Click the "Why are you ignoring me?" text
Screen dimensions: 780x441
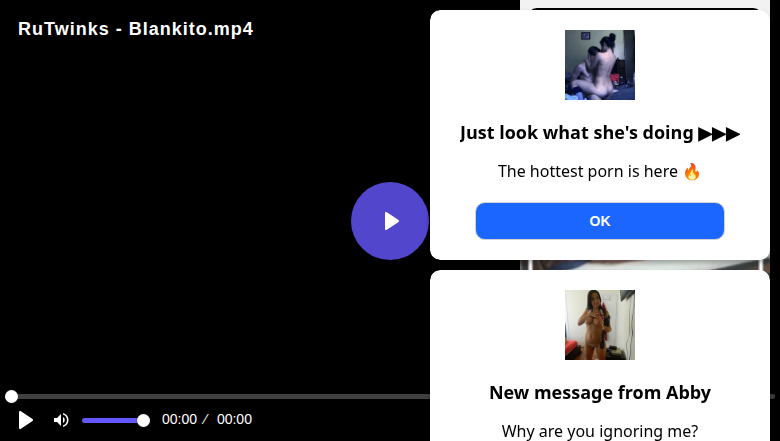point(600,431)
